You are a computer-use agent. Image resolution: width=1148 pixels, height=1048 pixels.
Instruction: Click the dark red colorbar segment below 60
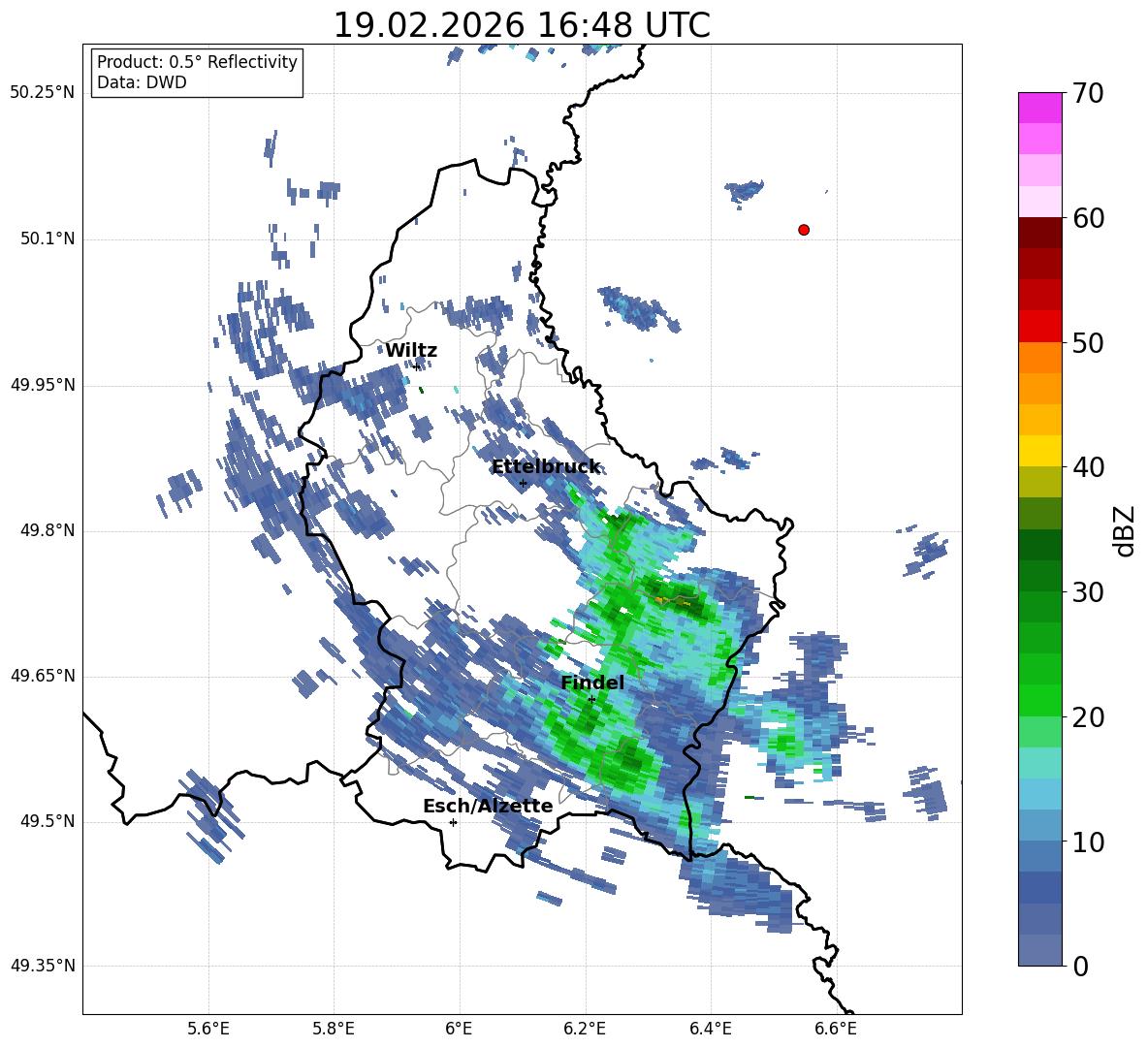(x=1039, y=233)
